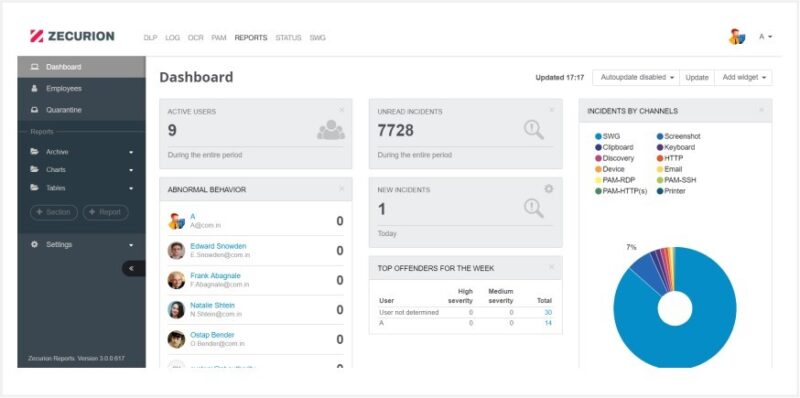Open Edward Snowden's profile link
The width and height of the screenshot is (800, 398).
coord(218,246)
